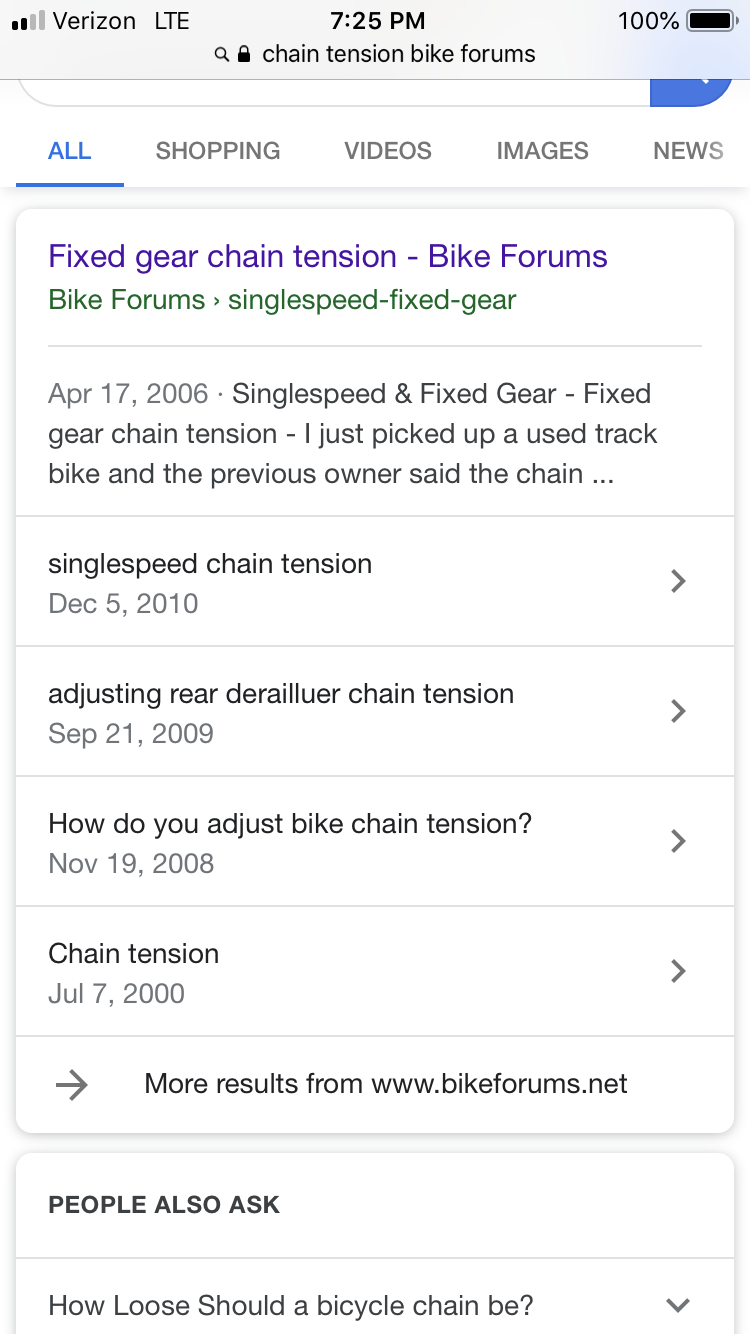750x1334 pixels.
Task: Tap the Google search input field
Action: 334,92
